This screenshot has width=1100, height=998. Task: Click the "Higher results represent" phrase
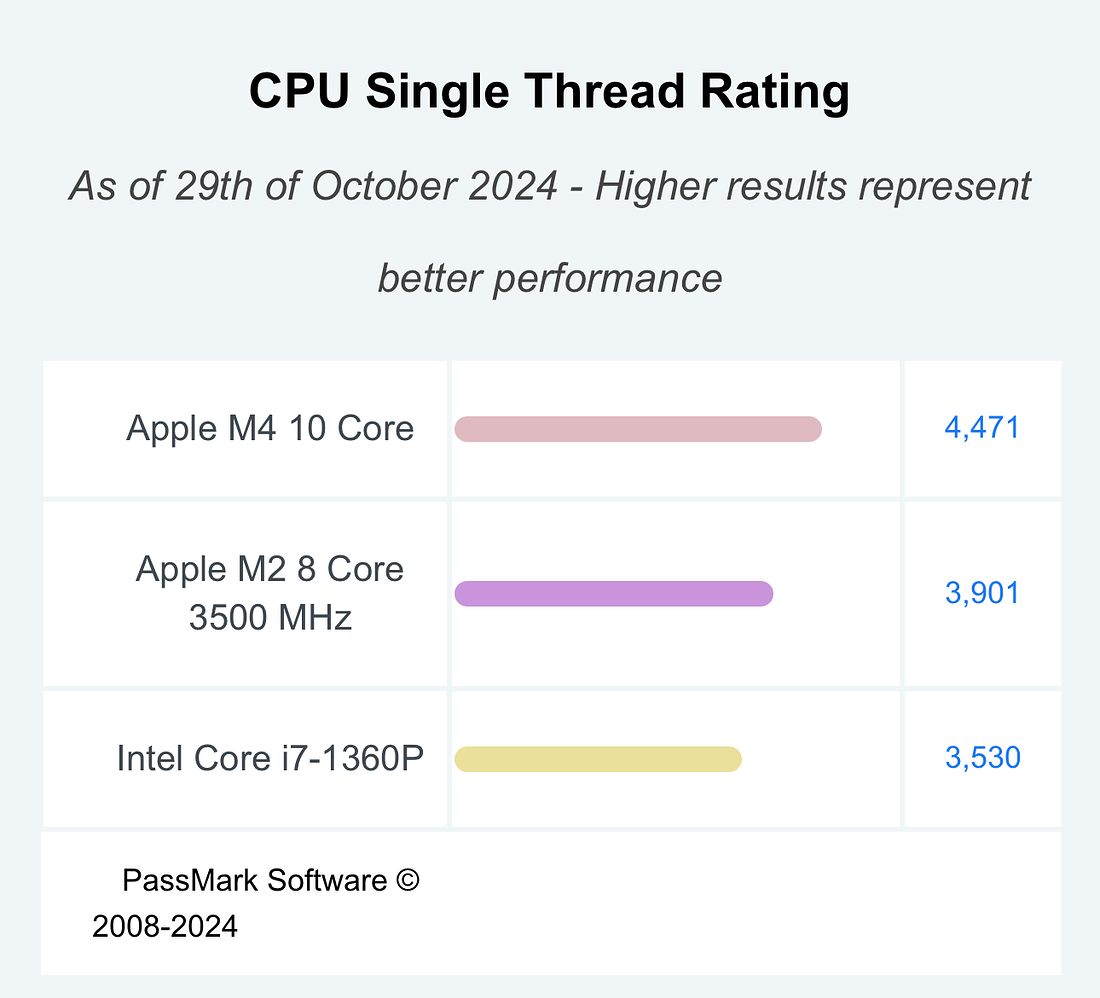click(813, 187)
